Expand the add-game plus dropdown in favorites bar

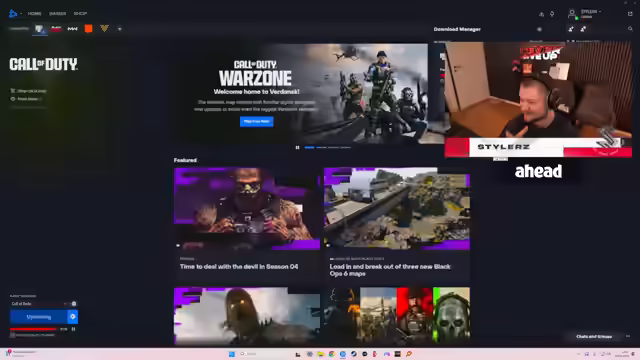(x=120, y=29)
